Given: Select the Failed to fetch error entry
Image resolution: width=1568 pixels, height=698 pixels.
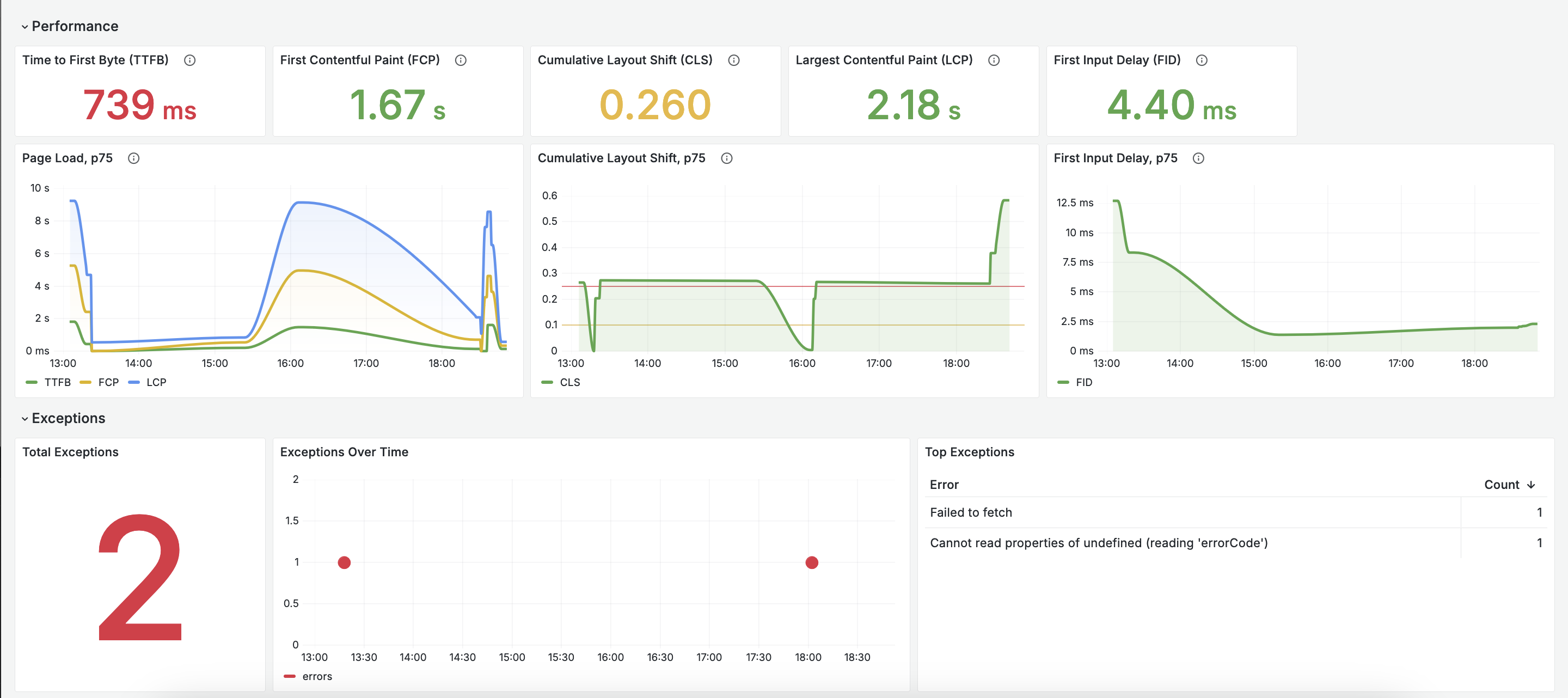Looking at the screenshot, I should (x=971, y=512).
